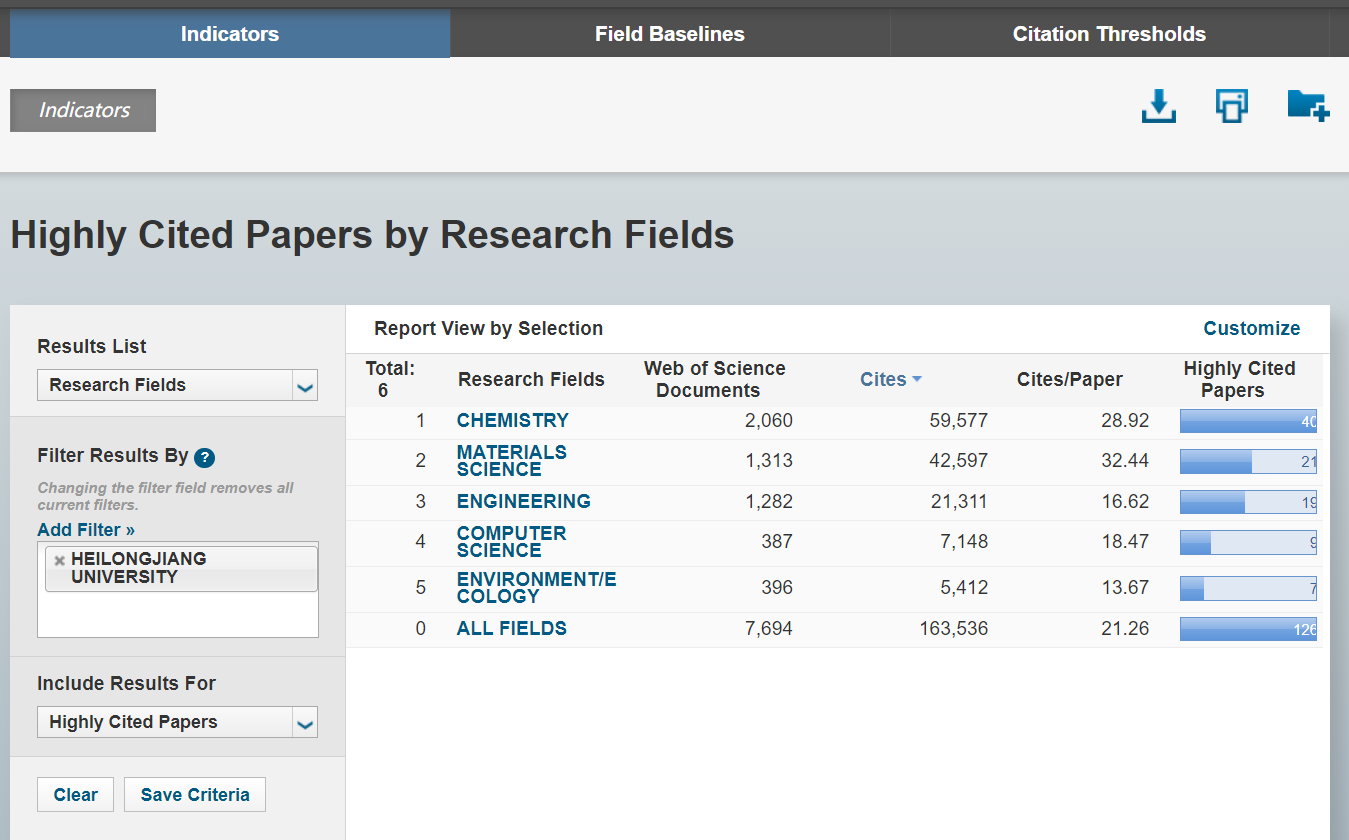Open the Highly Cited Papers dropdown

(x=177, y=722)
